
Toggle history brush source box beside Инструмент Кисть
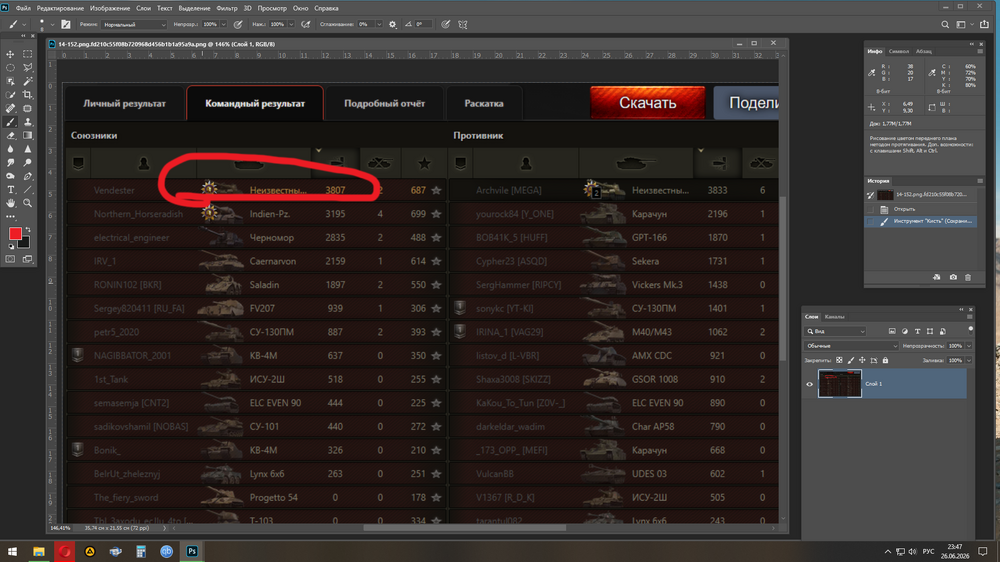[871, 221]
